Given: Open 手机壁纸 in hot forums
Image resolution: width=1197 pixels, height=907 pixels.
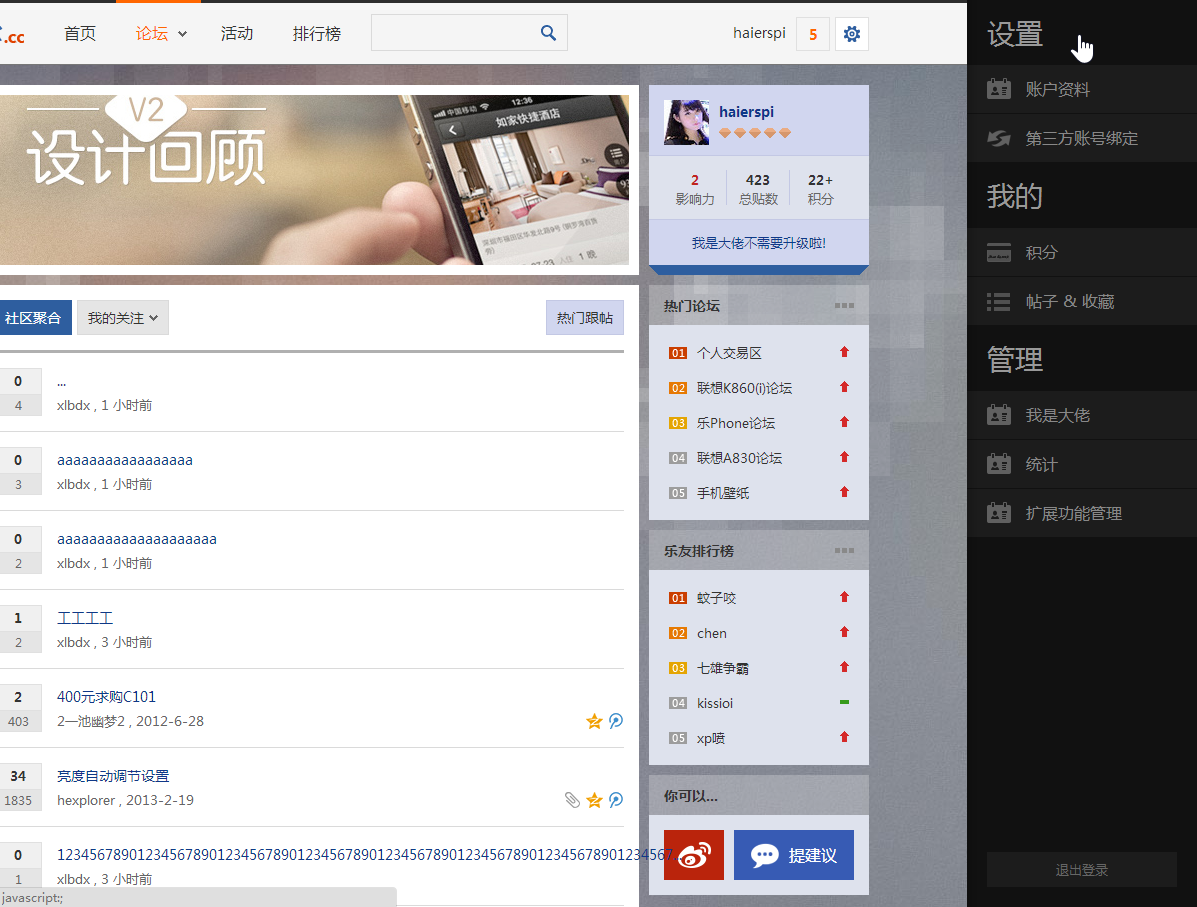Looking at the screenshot, I should pos(723,493).
